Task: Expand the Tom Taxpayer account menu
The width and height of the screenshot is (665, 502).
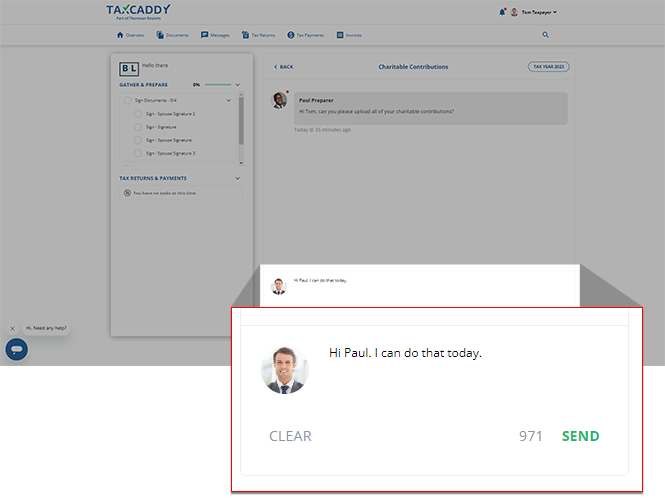Action: 539,12
